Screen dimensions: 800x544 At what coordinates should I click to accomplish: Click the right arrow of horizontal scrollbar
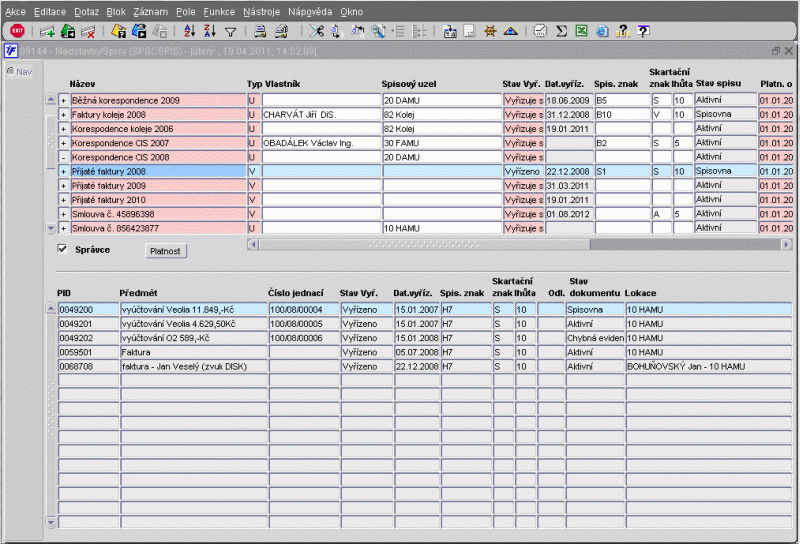tap(786, 244)
